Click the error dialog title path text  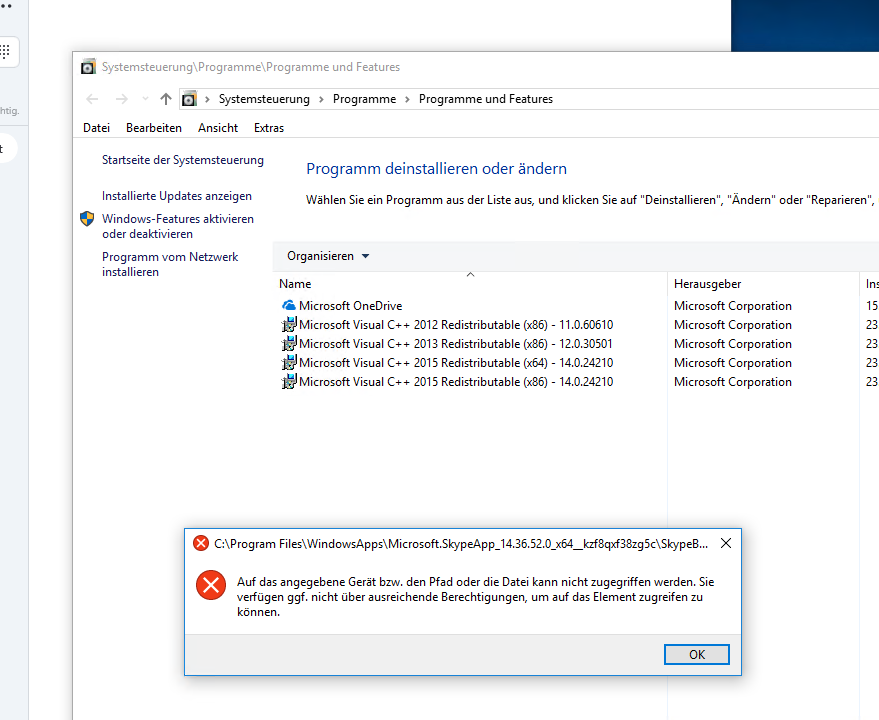coord(461,544)
